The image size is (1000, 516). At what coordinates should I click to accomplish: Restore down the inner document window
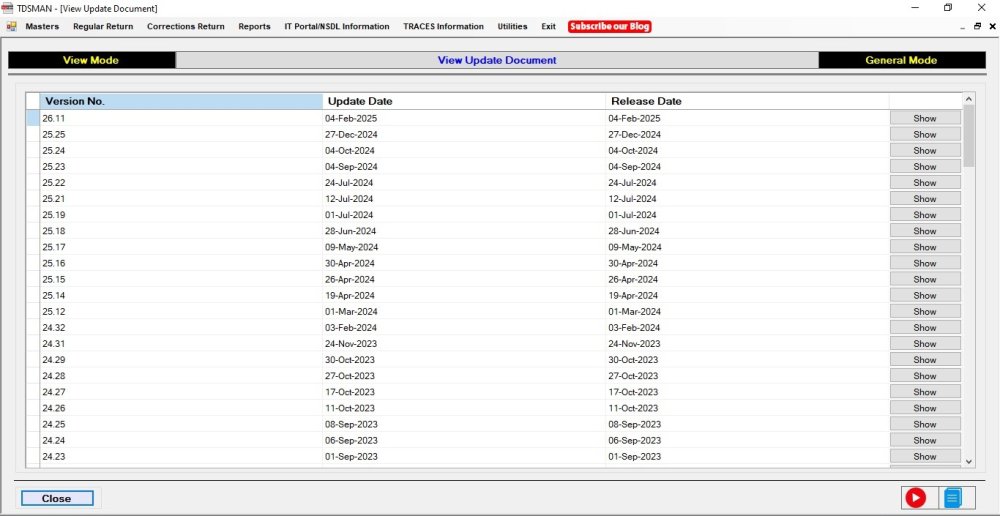point(977,26)
